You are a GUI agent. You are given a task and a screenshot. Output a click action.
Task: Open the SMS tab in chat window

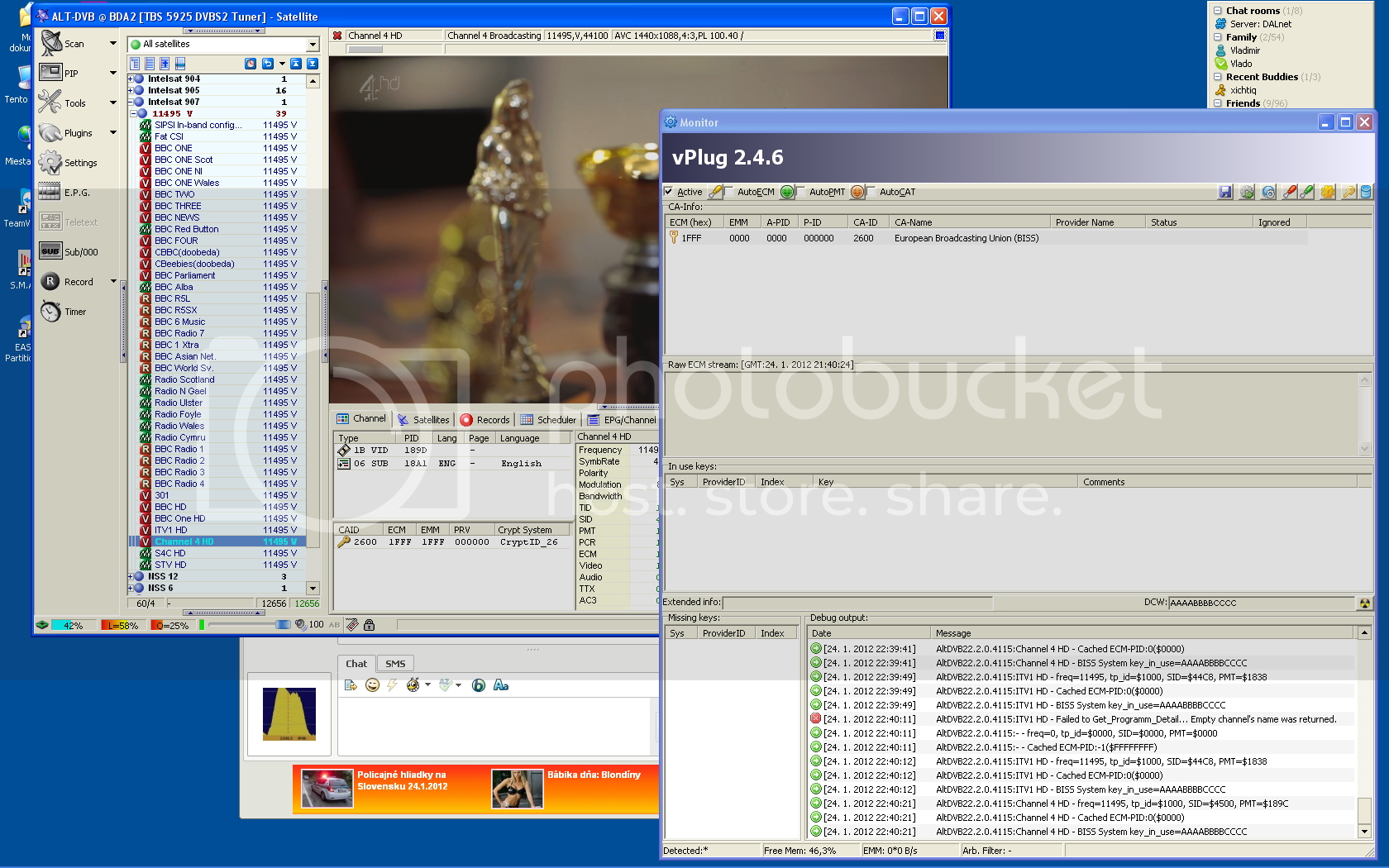point(395,664)
